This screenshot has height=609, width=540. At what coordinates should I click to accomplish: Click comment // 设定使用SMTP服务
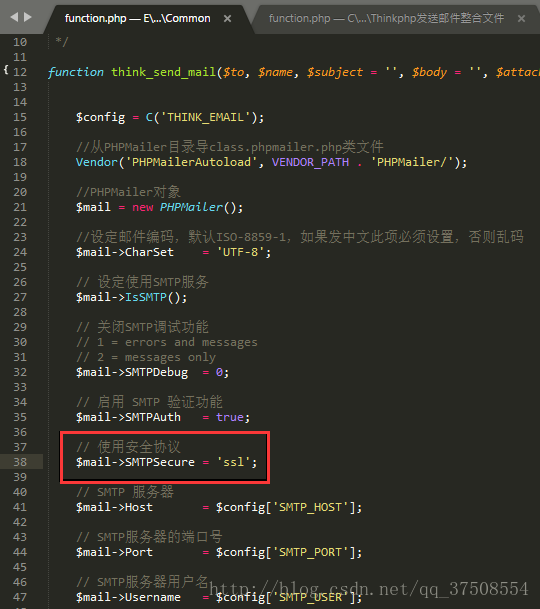pyautogui.click(x=142, y=282)
